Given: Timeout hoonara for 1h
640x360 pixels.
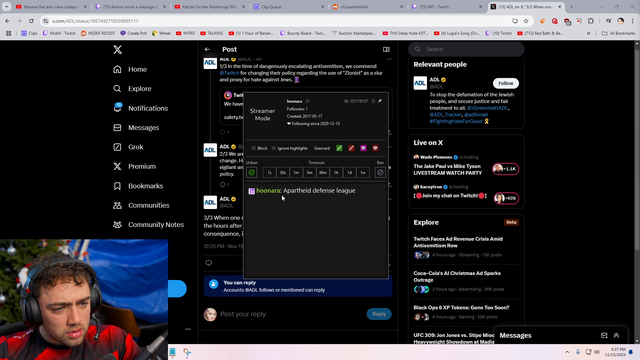Looking at the screenshot, I should pos(336,173).
